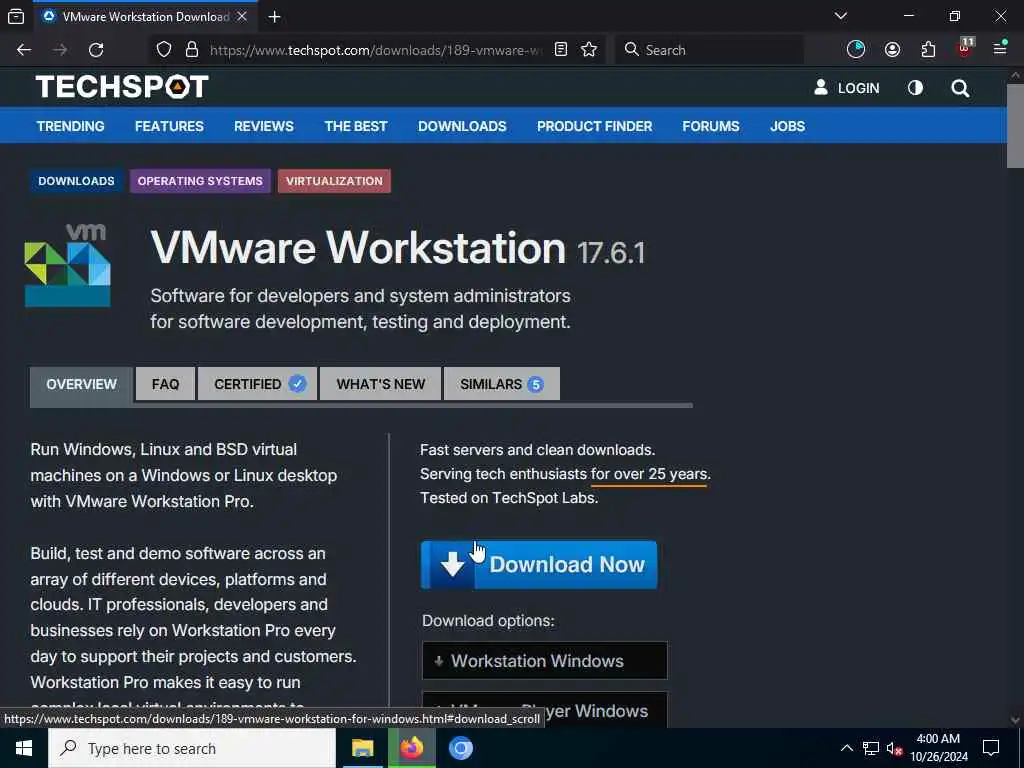The height and width of the screenshot is (768, 1024).
Task: Open the FEATURES nav menu item
Action: [169, 126]
